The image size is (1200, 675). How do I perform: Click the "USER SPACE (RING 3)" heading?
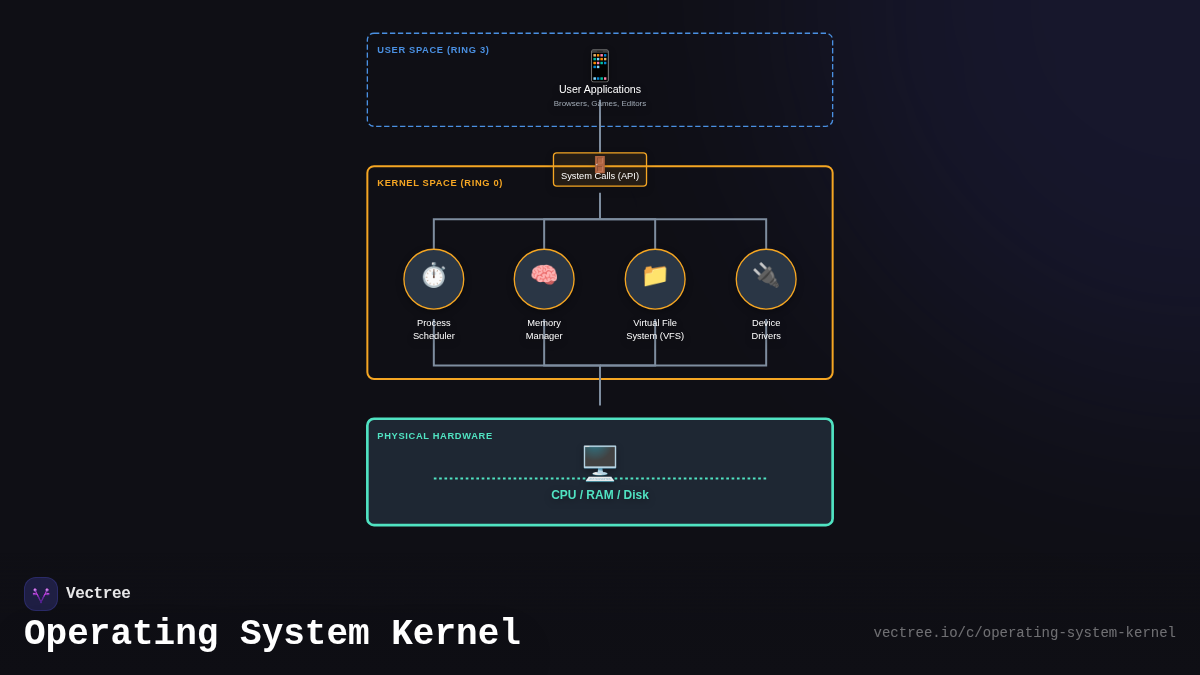coord(433,50)
